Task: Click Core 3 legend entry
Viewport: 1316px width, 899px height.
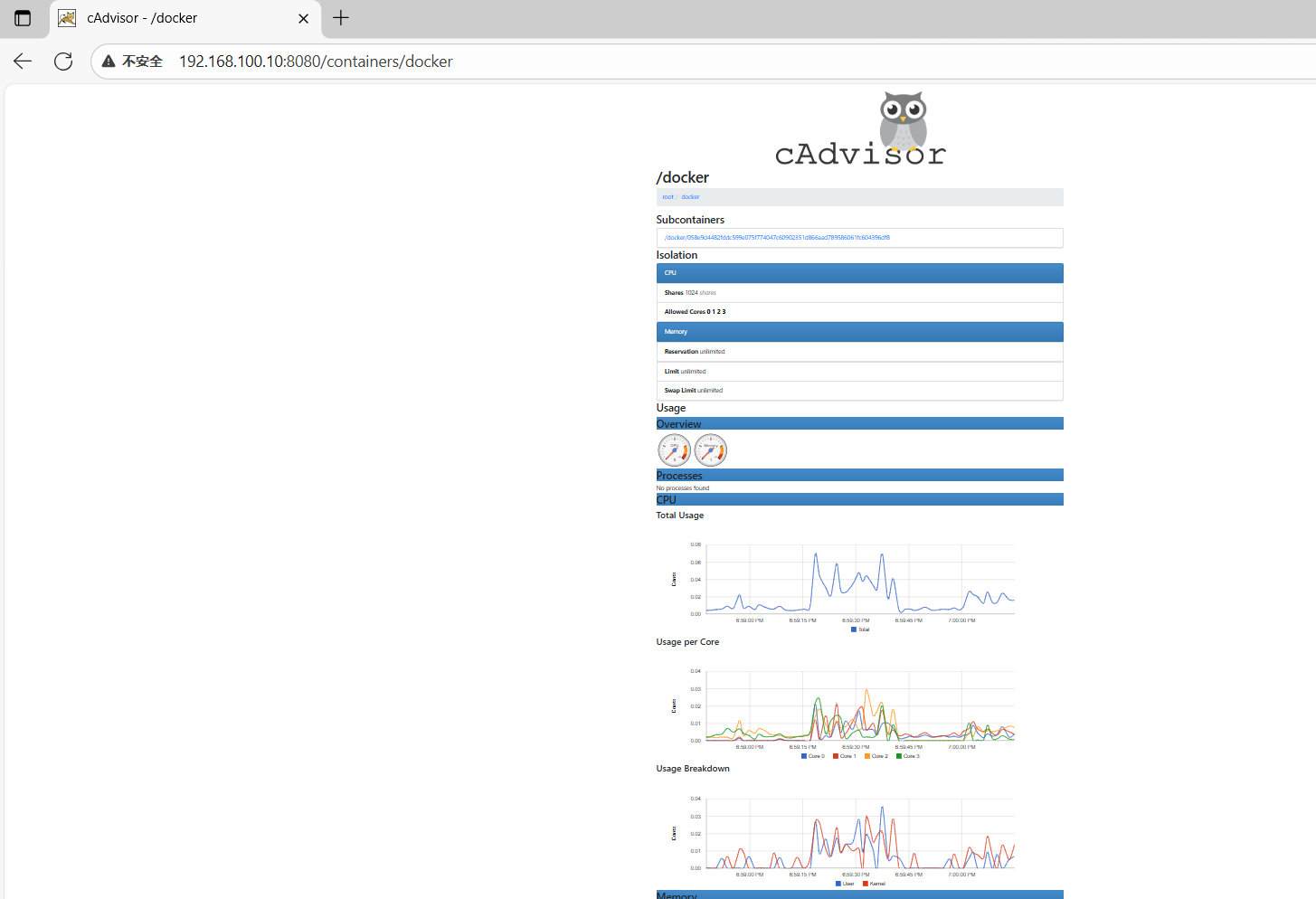Action: coord(908,756)
